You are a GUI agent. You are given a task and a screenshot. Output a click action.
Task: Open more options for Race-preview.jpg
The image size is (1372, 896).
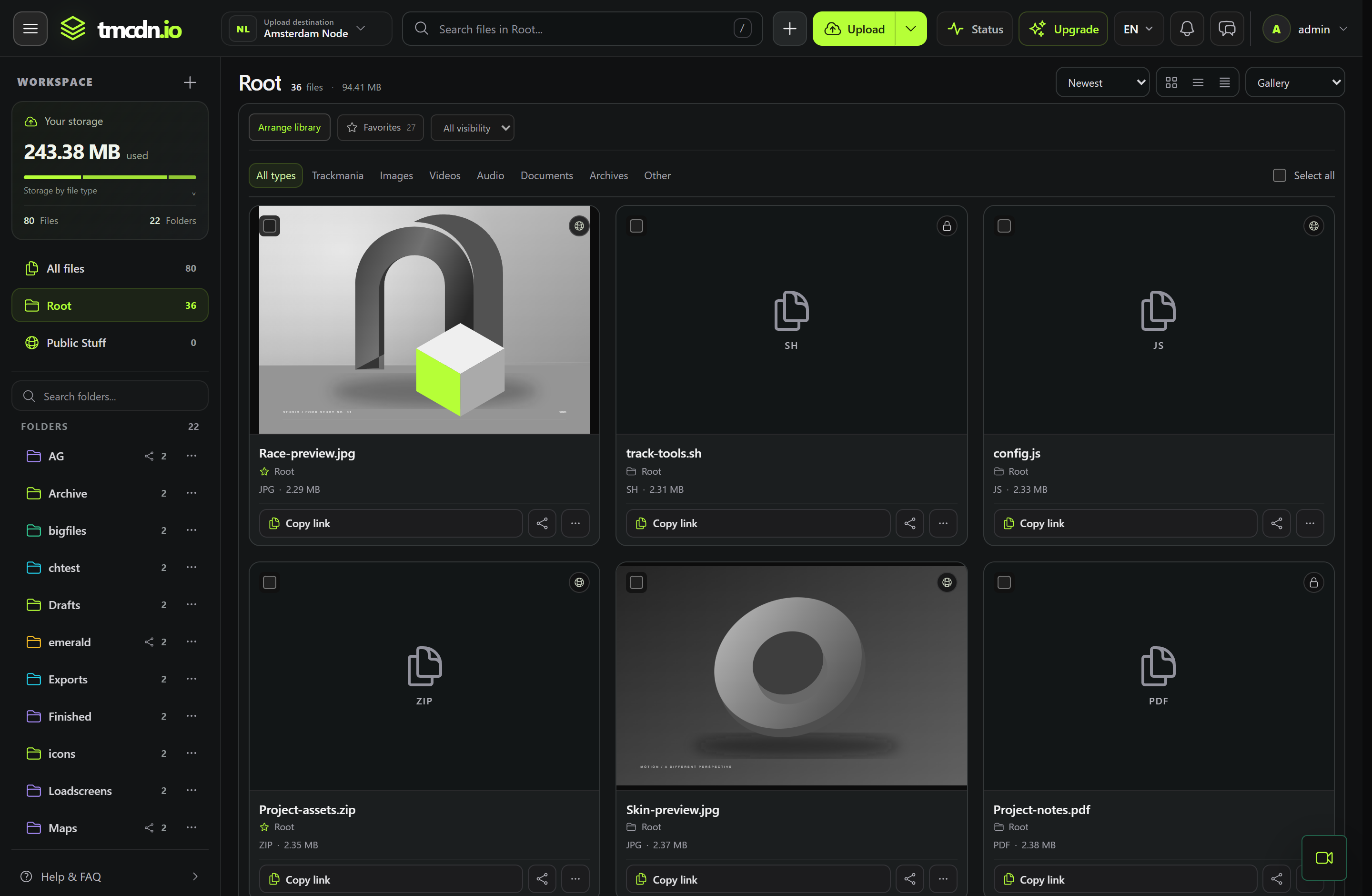[x=575, y=523]
